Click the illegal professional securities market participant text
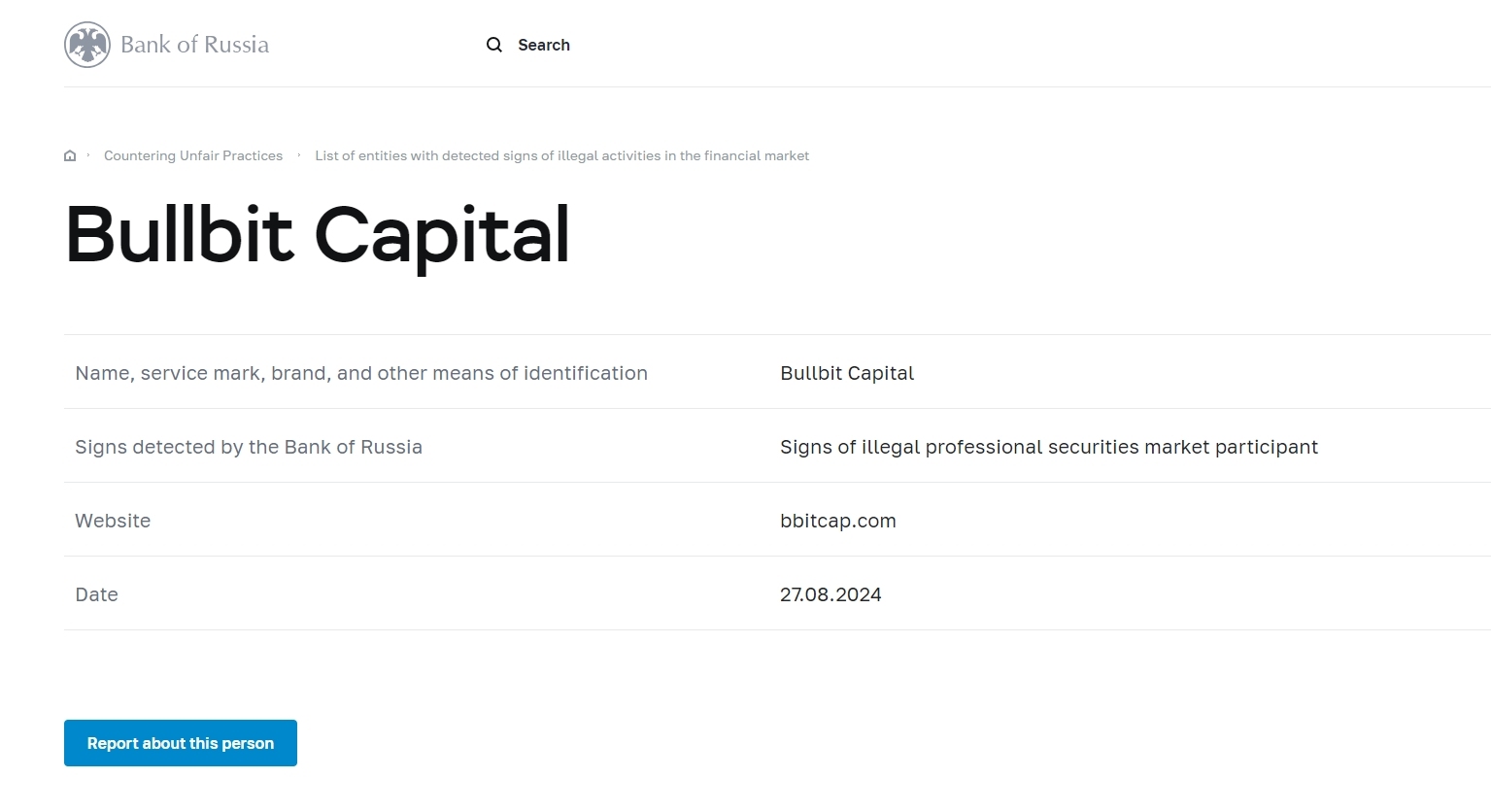This screenshot has width=1491, height=812. click(1049, 447)
